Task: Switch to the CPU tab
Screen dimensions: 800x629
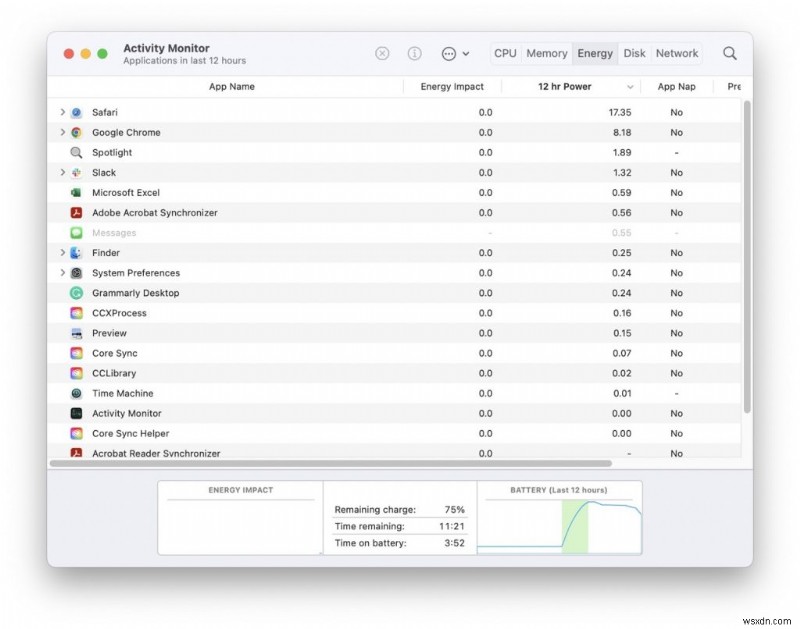Action: [505, 53]
